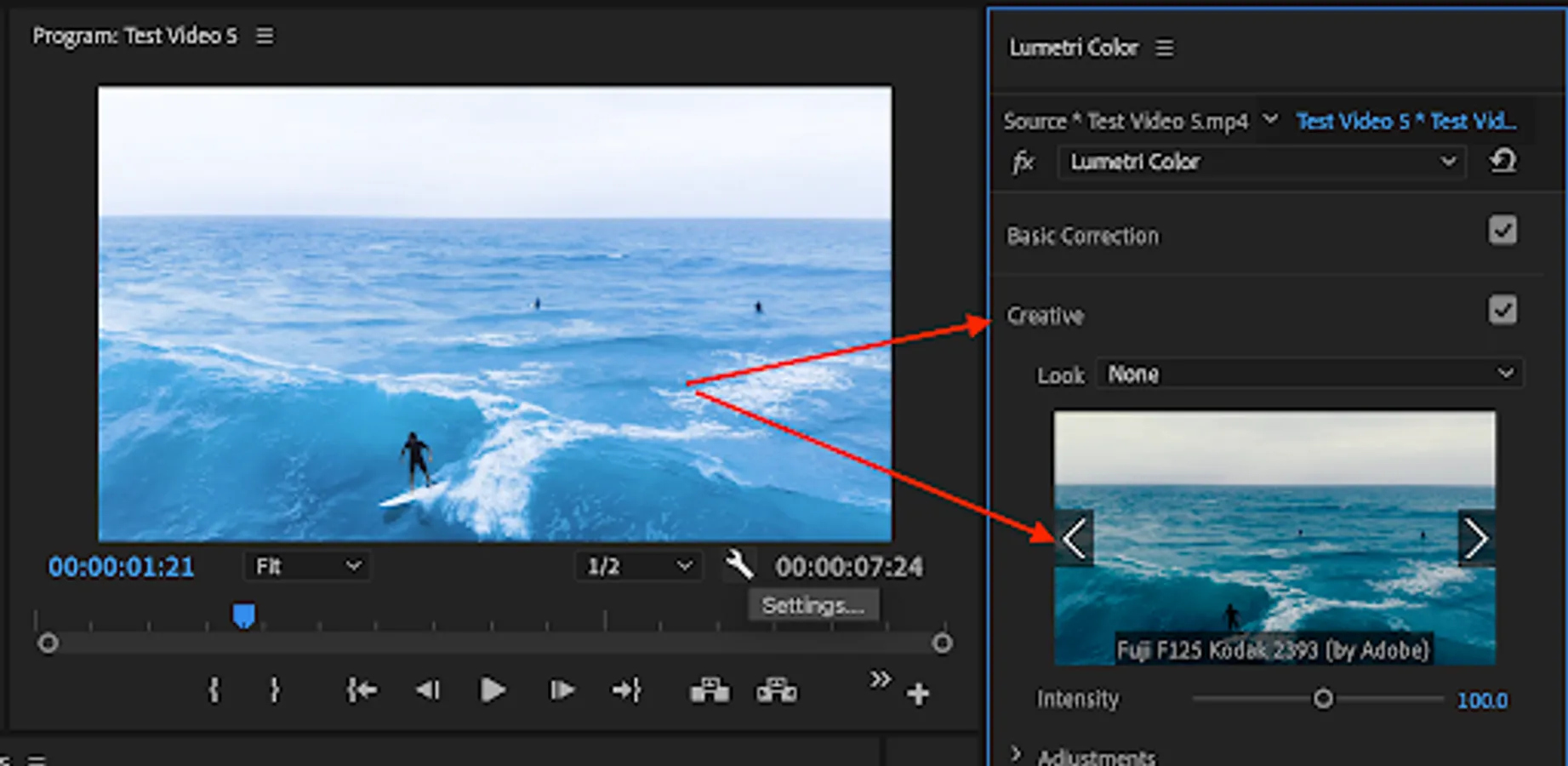The width and height of the screenshot is (1568, 766).
Task: Open the wrench Settings icon
Action: tap(738, 565)
